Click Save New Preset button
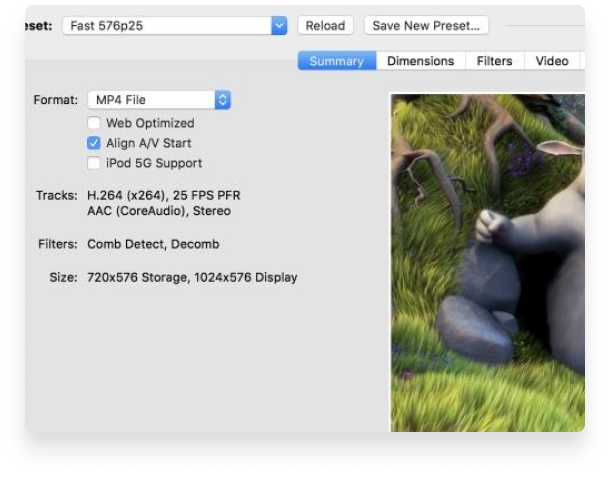The image size is (610, 477). coord(426,26)
